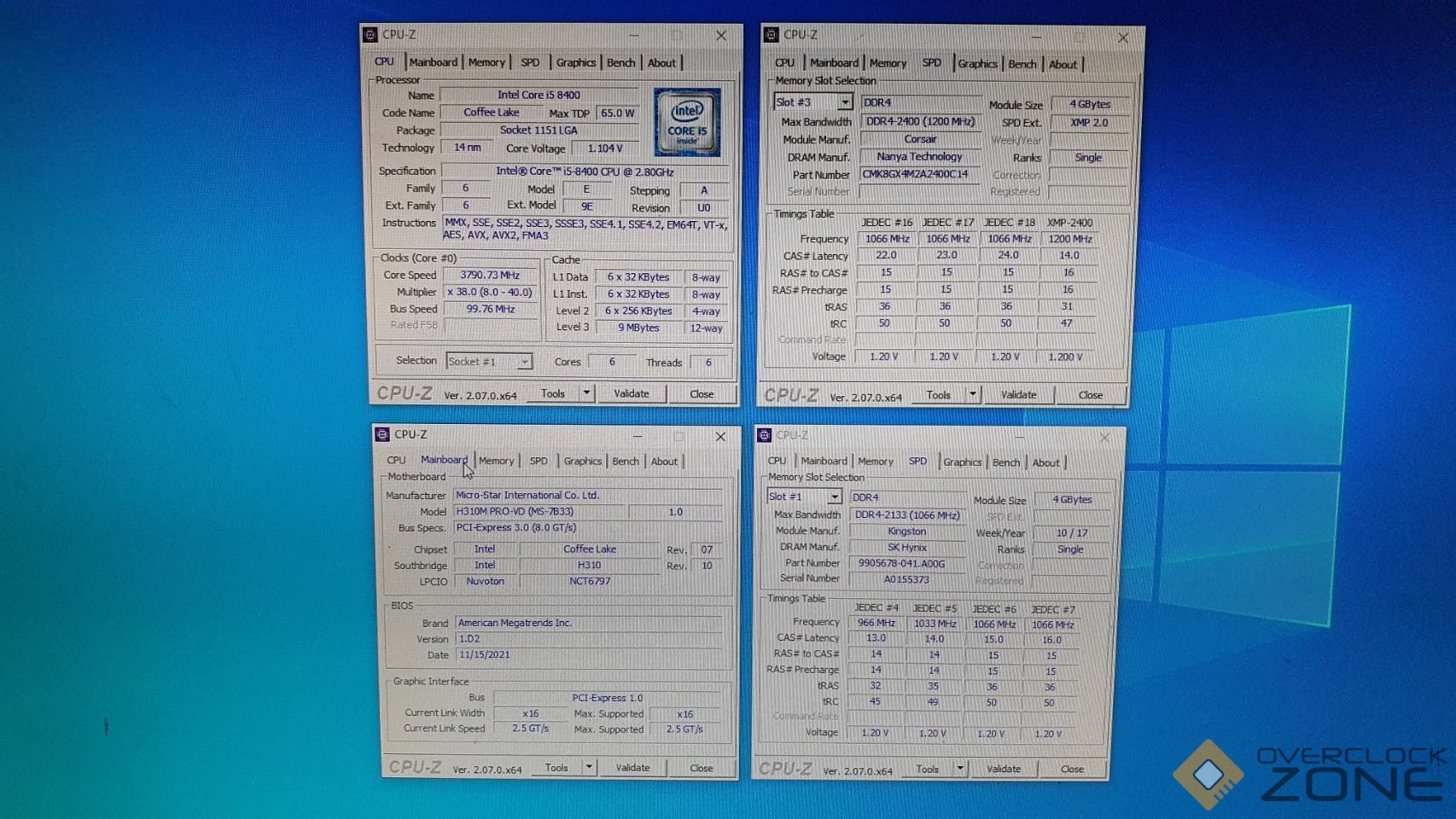Viewport: 1456px width, 819px height.
Task: Open the Mainboard tab in the Slot #3 window
Action: click(834, 63)
